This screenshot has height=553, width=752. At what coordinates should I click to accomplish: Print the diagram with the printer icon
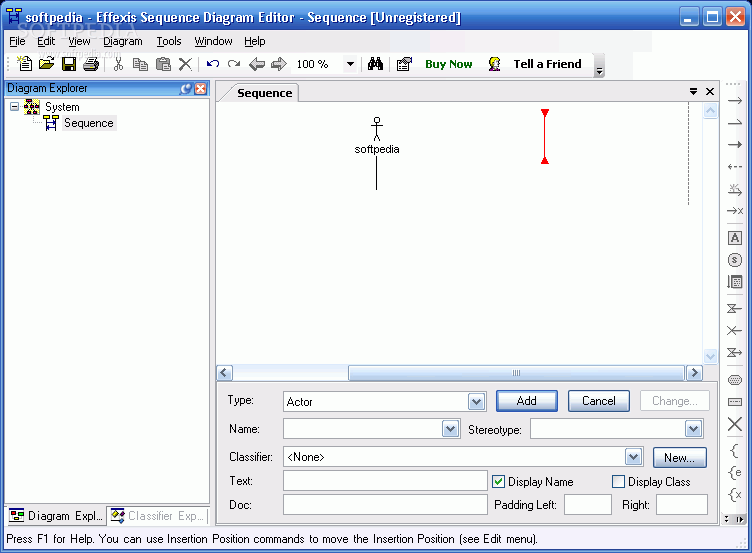coord(91,64)
